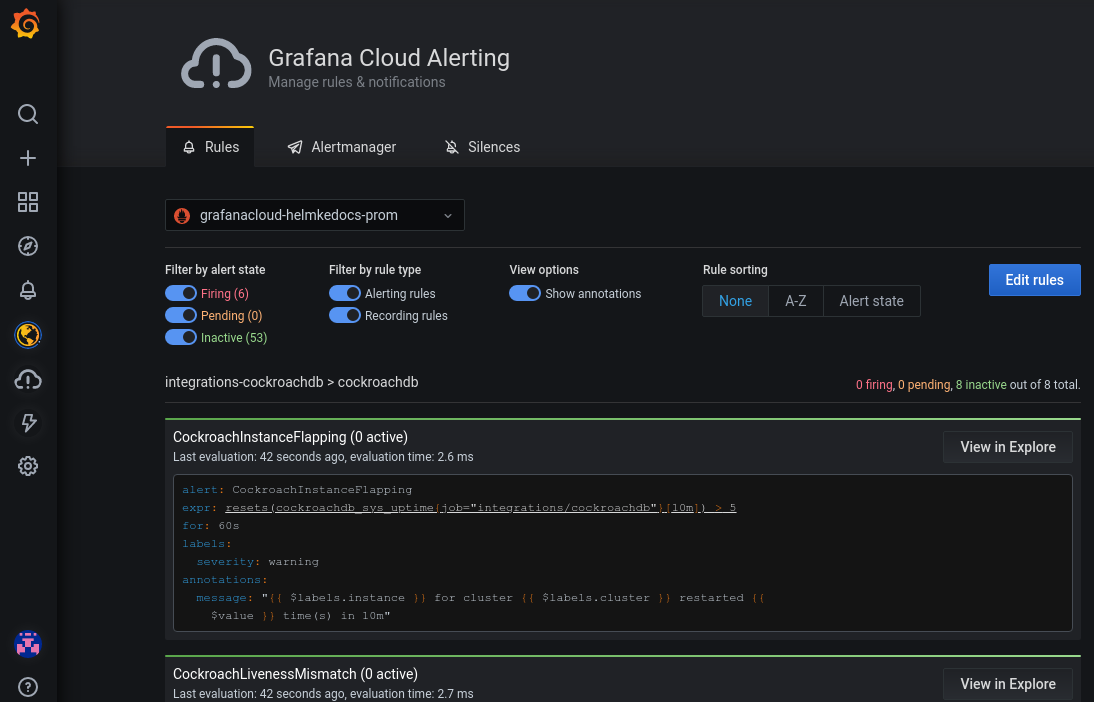View CockroachLivenessMismatch in Explore

tap(1007, 684)
